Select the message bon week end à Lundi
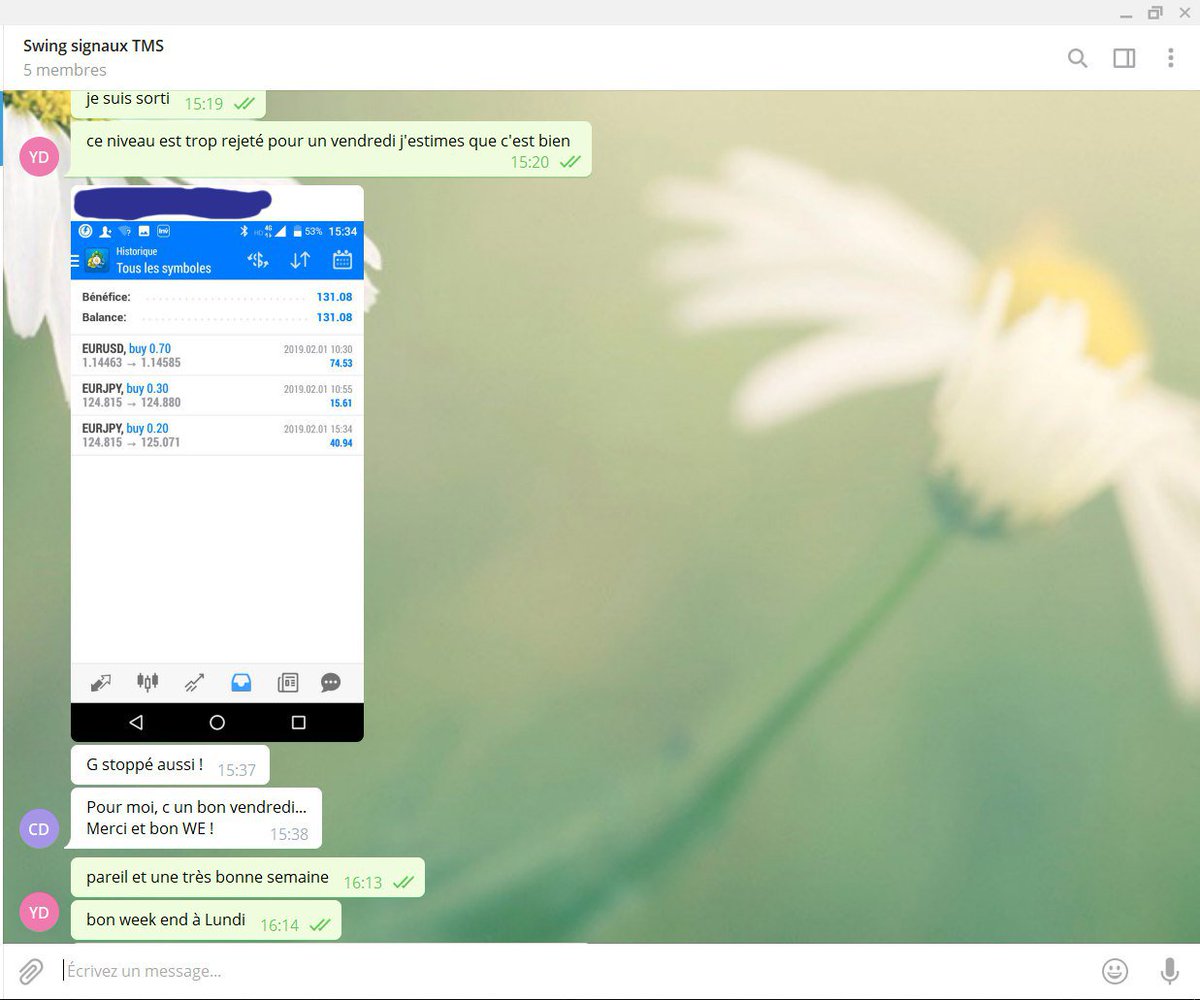Image resolution: width=1200 pixels, height=1000 pixels. pyautogui.click(x=206, y=920)
